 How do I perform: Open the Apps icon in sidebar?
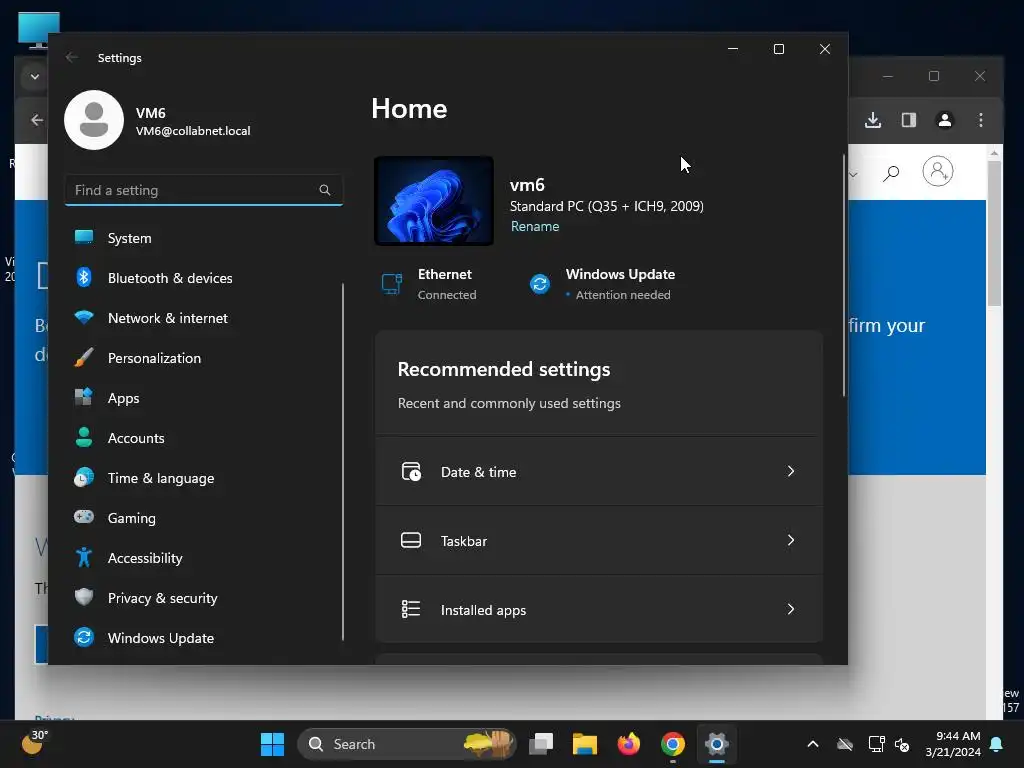coord(84,397)
